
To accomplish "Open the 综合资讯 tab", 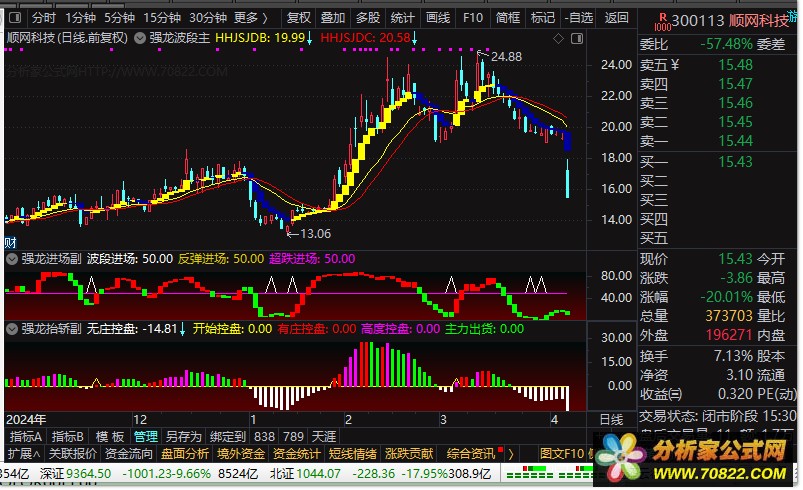I will click(471, 454).
